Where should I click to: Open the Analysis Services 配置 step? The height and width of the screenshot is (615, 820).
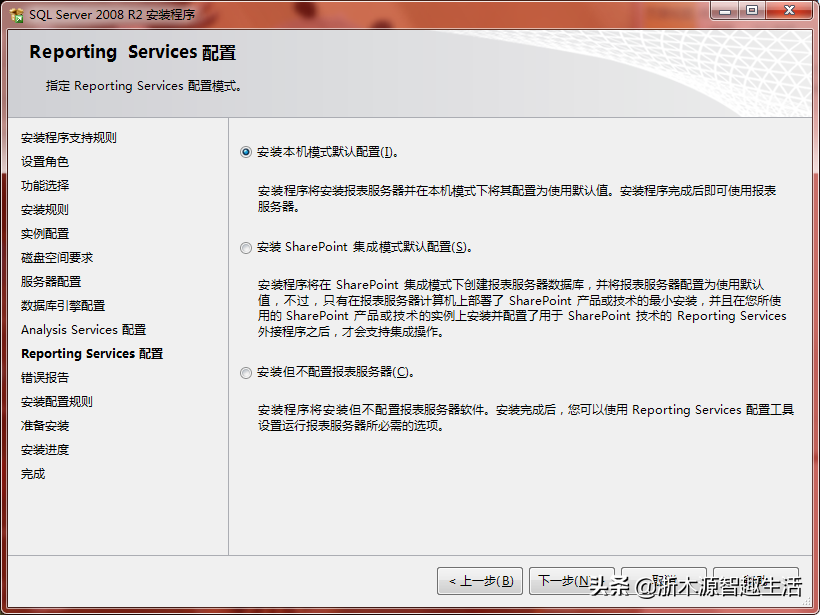84,330
